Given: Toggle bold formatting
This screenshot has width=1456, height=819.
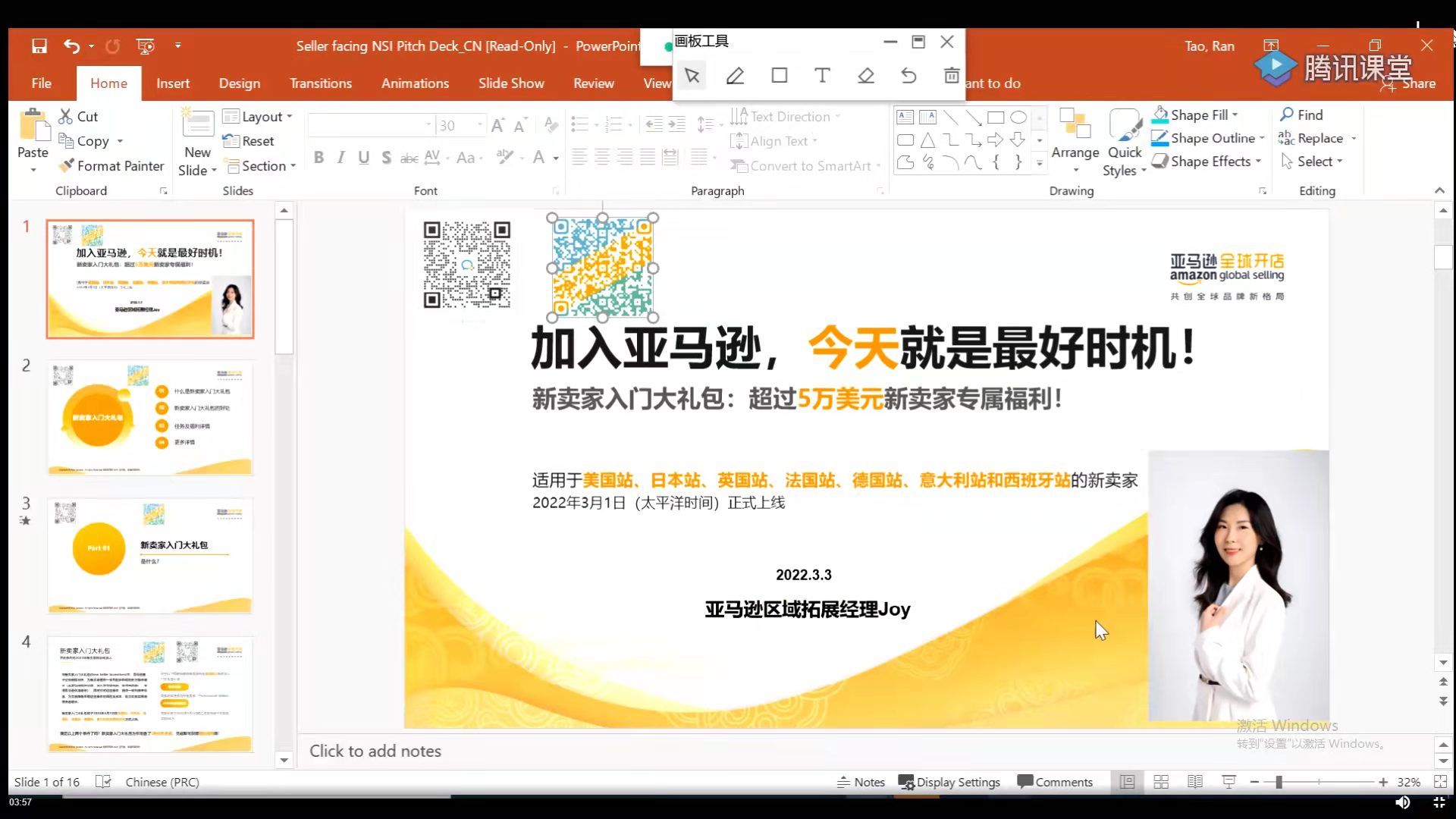Looking at the screenshot, I should 318,157.
